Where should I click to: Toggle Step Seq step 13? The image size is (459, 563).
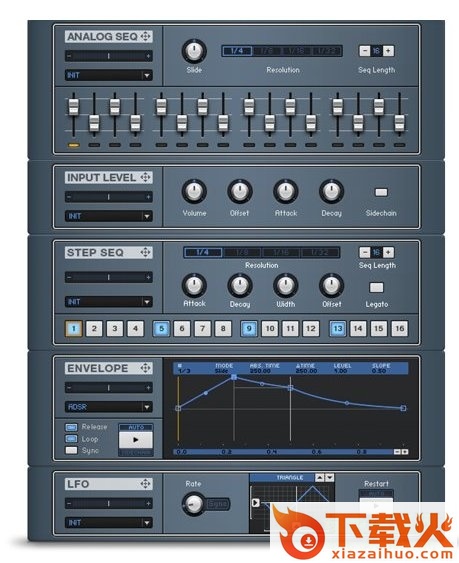[338, 329]
